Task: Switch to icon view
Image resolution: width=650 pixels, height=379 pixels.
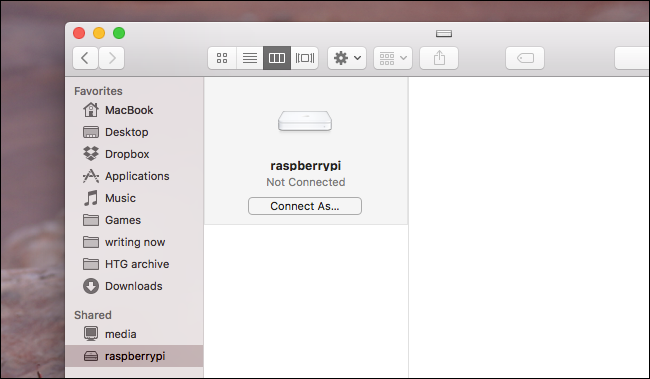Action: 222,58
